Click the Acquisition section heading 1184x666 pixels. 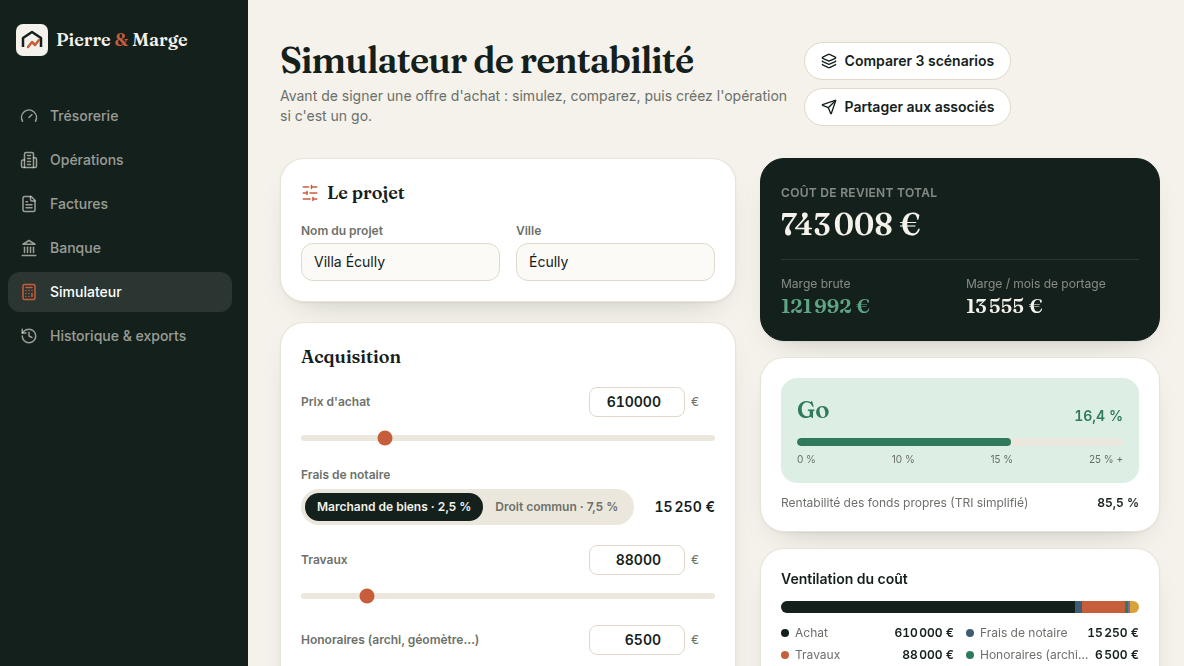[x=351, y=357]
